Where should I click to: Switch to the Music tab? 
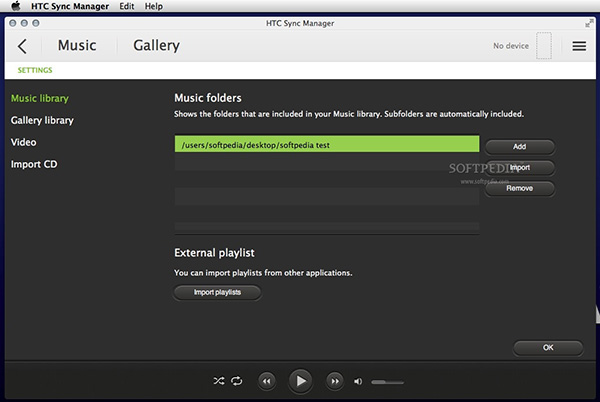(x=77, y=46)
